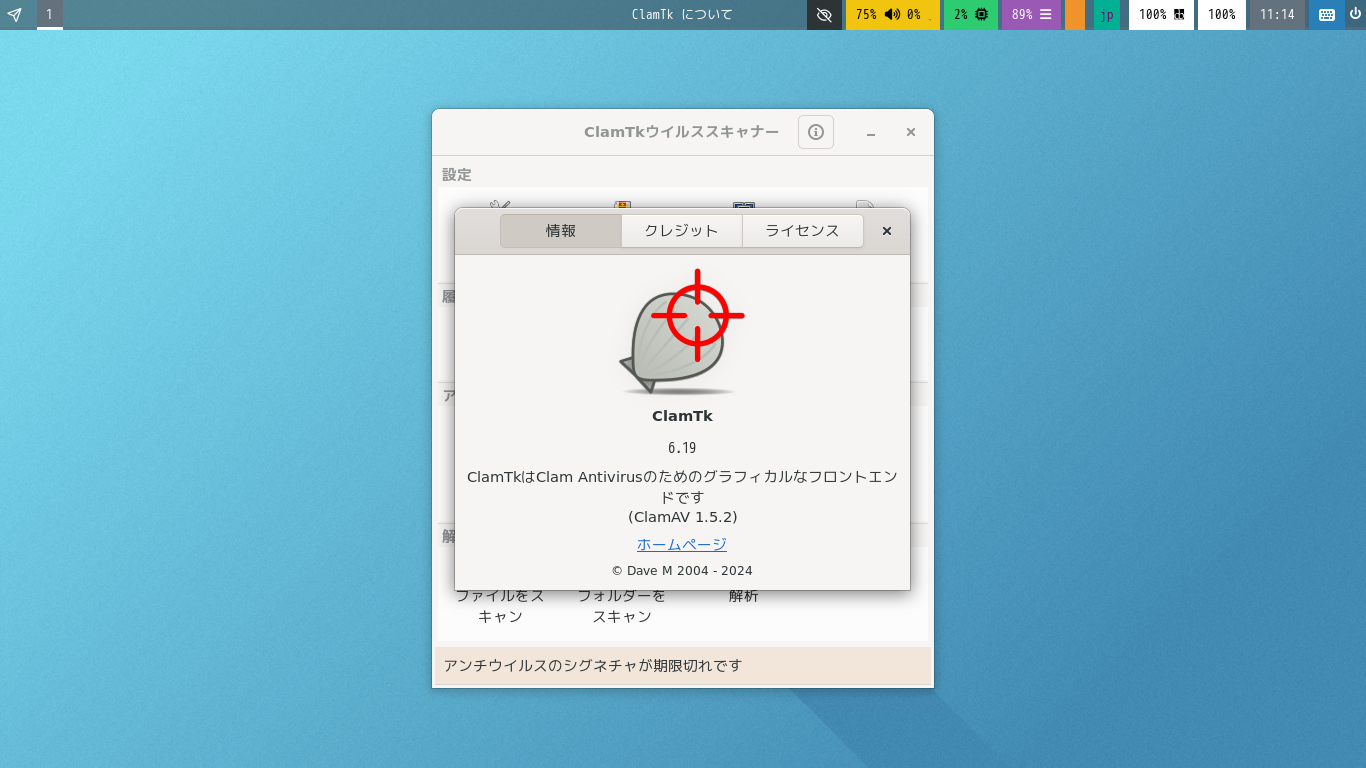Click the 設定 section heading in the main window
This screenshot has height=768, width=1366.
(457, 174)
